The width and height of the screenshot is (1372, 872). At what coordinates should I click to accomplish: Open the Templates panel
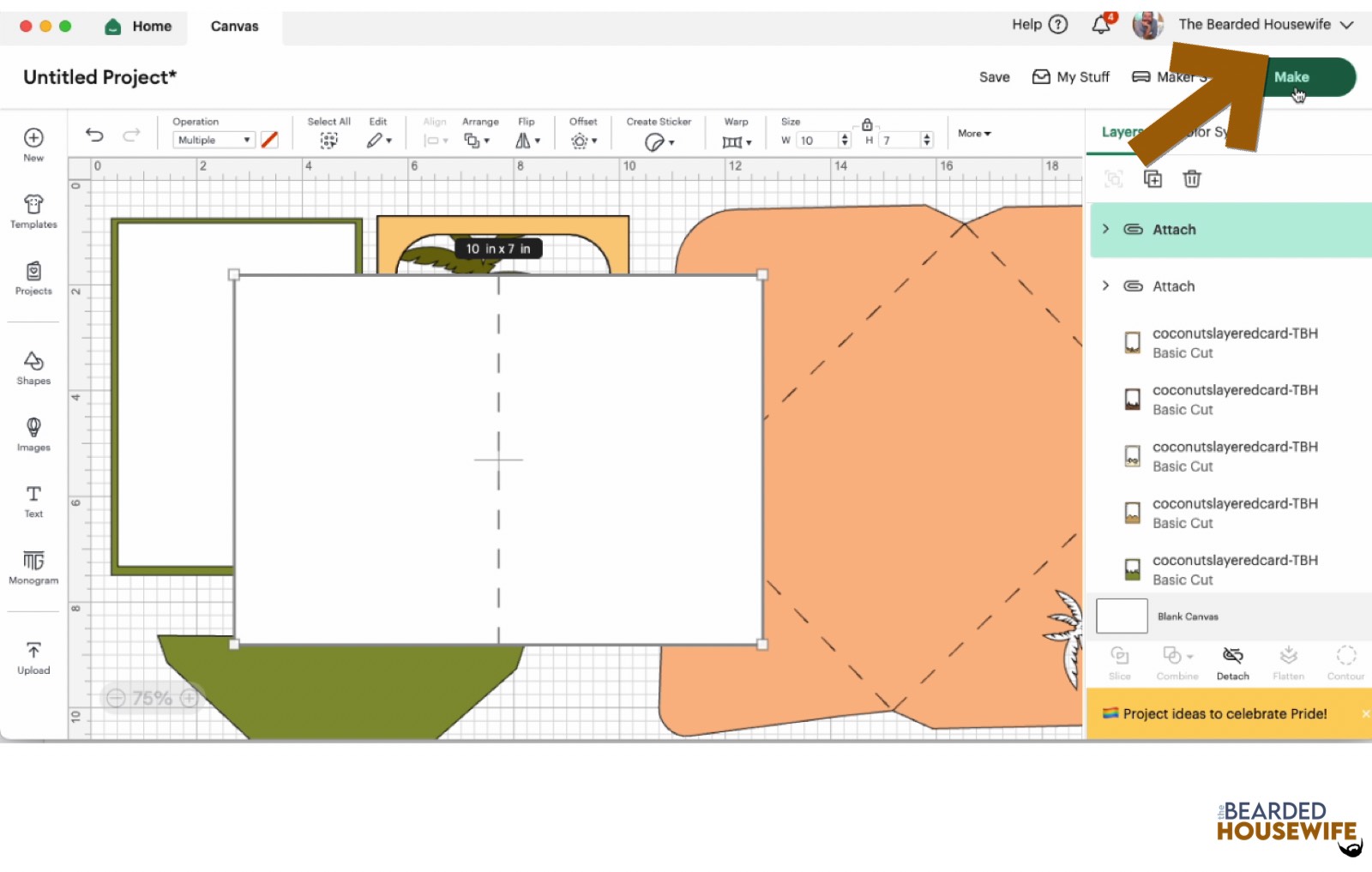tap(33, 211)
